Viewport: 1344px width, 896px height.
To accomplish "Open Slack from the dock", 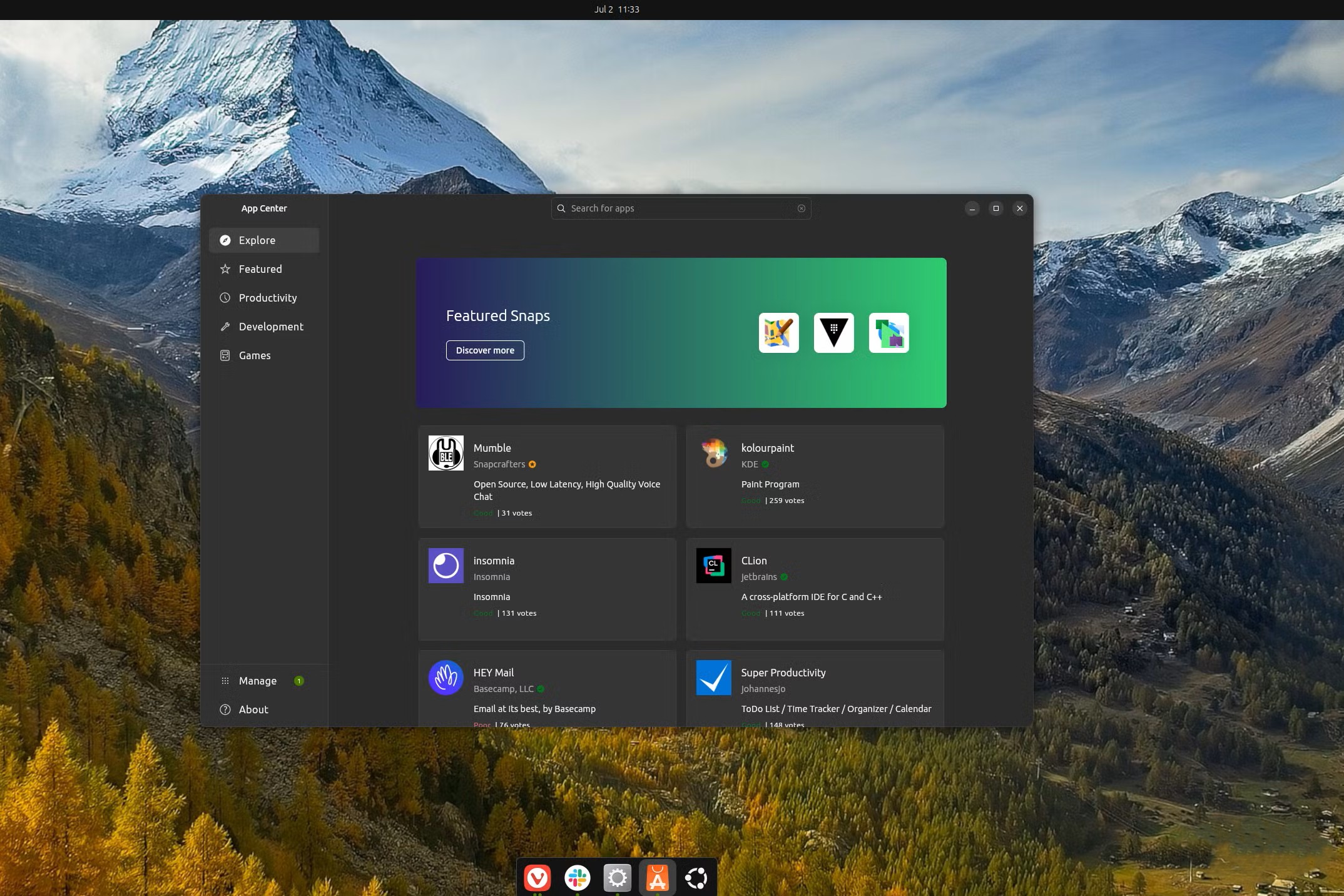I will pyautogui.click(x=577, y=878).
